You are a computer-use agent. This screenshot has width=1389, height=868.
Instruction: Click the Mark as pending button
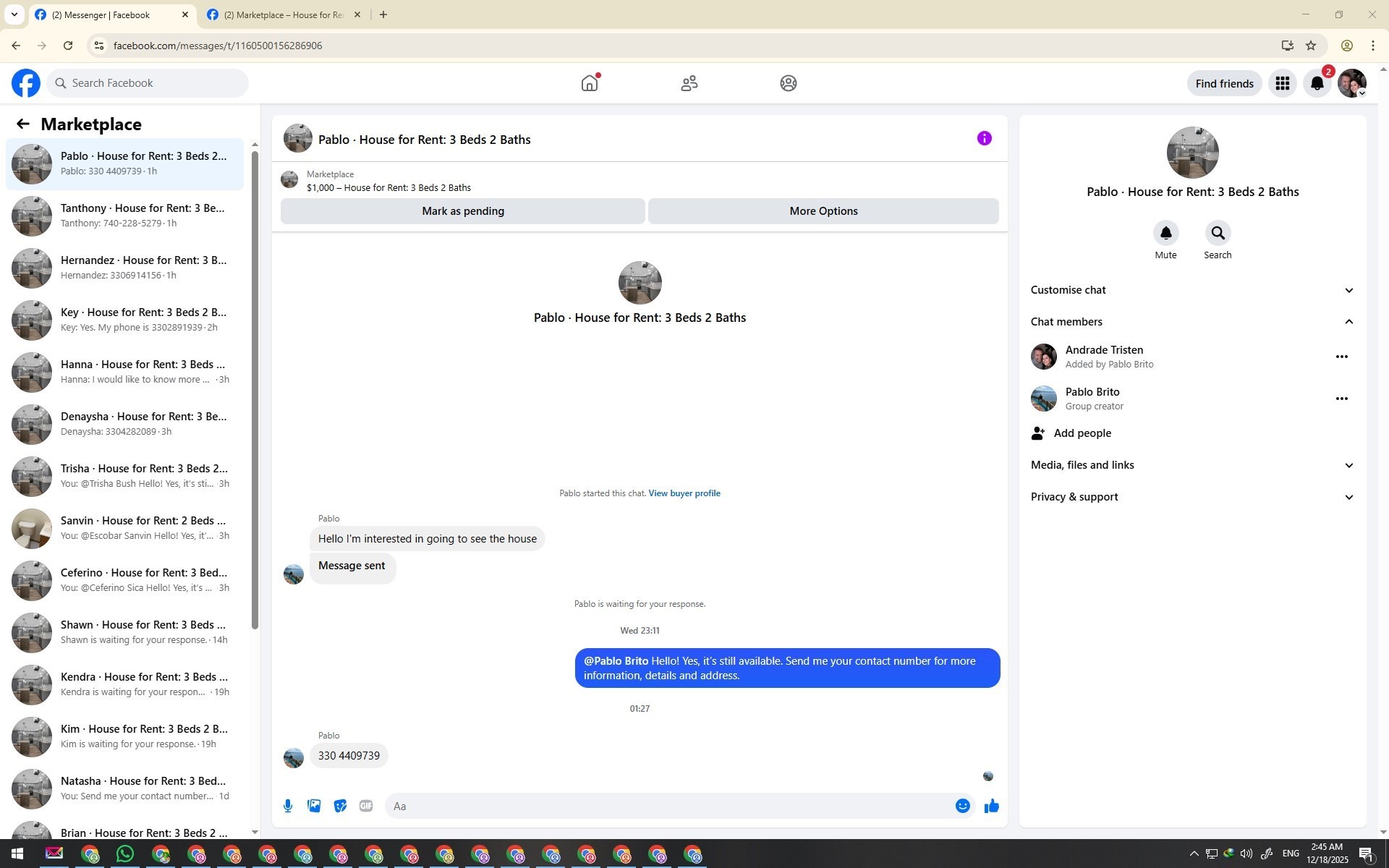point(462,211)
